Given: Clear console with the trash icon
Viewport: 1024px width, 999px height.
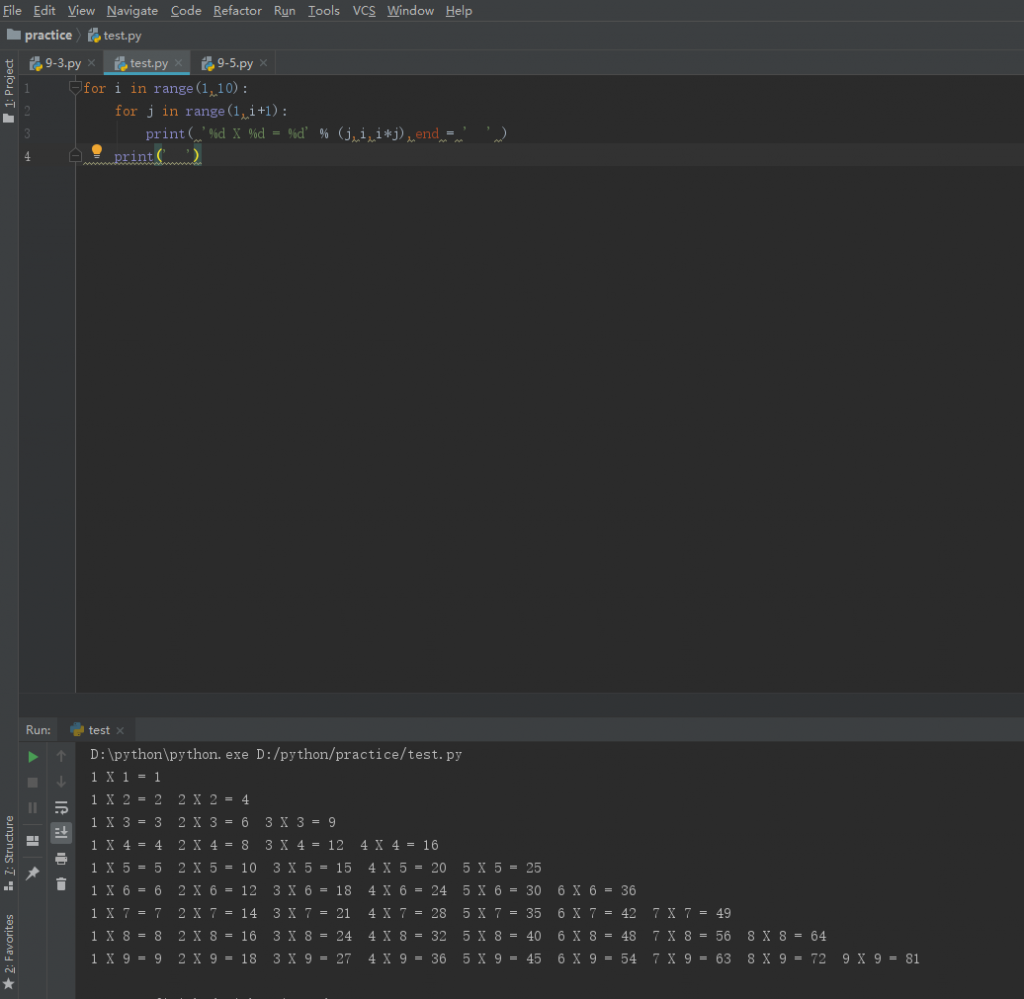Looking at the screenshot, I should pos(61,884).
